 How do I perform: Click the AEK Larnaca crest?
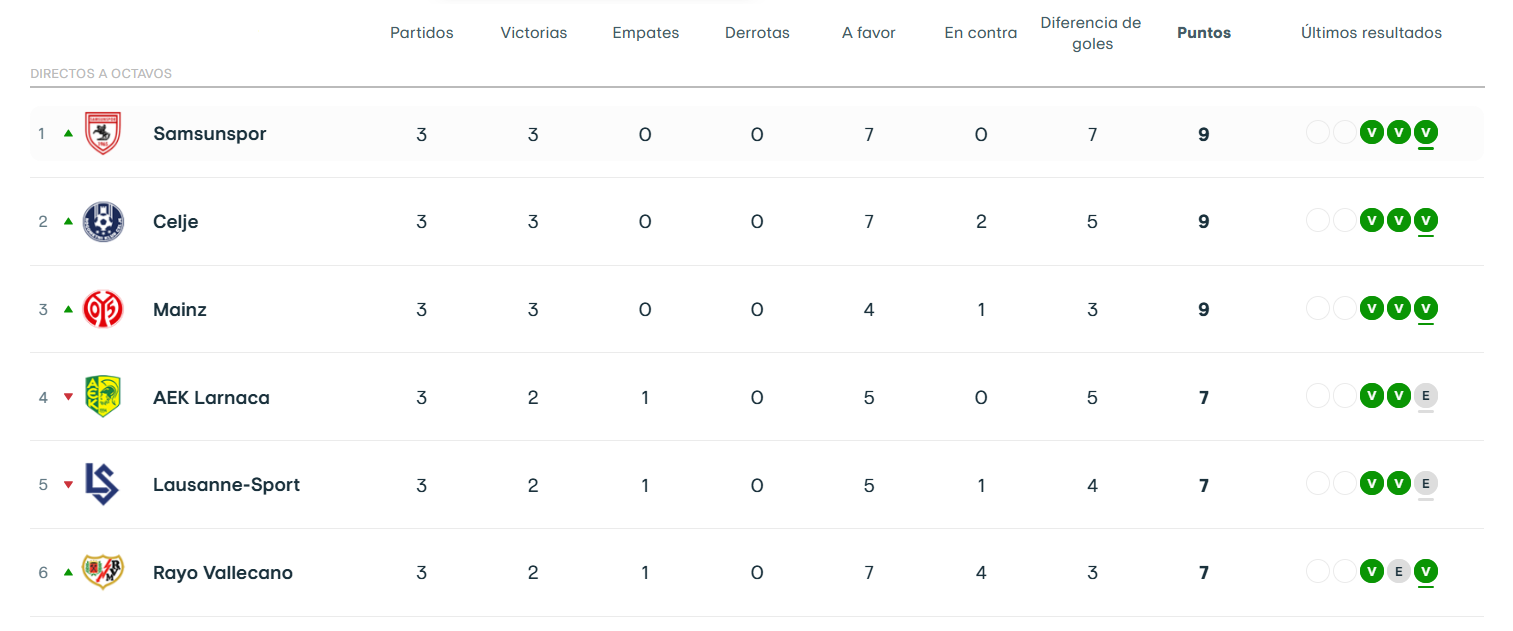tap(102, 397)
